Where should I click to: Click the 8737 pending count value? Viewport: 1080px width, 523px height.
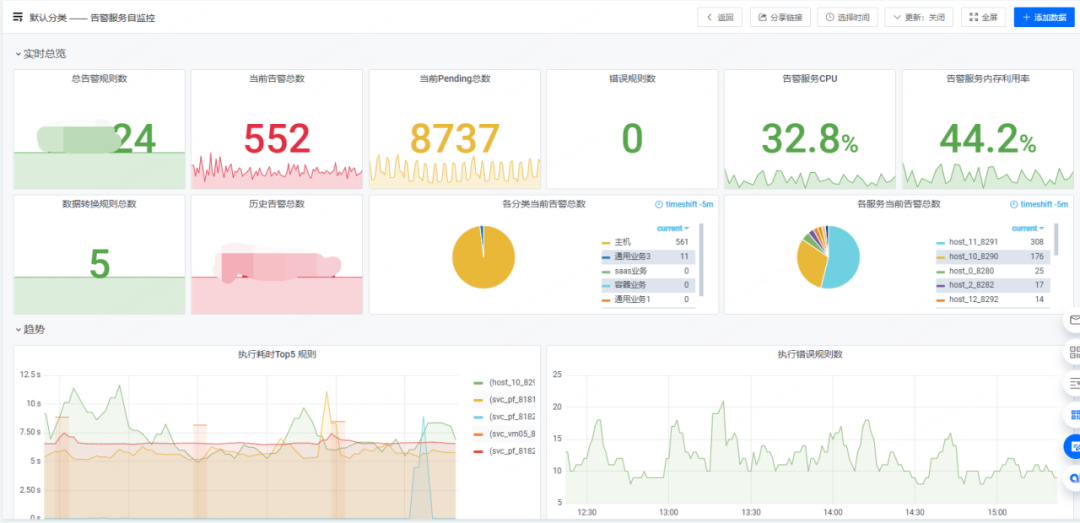[x=455, y=139]
